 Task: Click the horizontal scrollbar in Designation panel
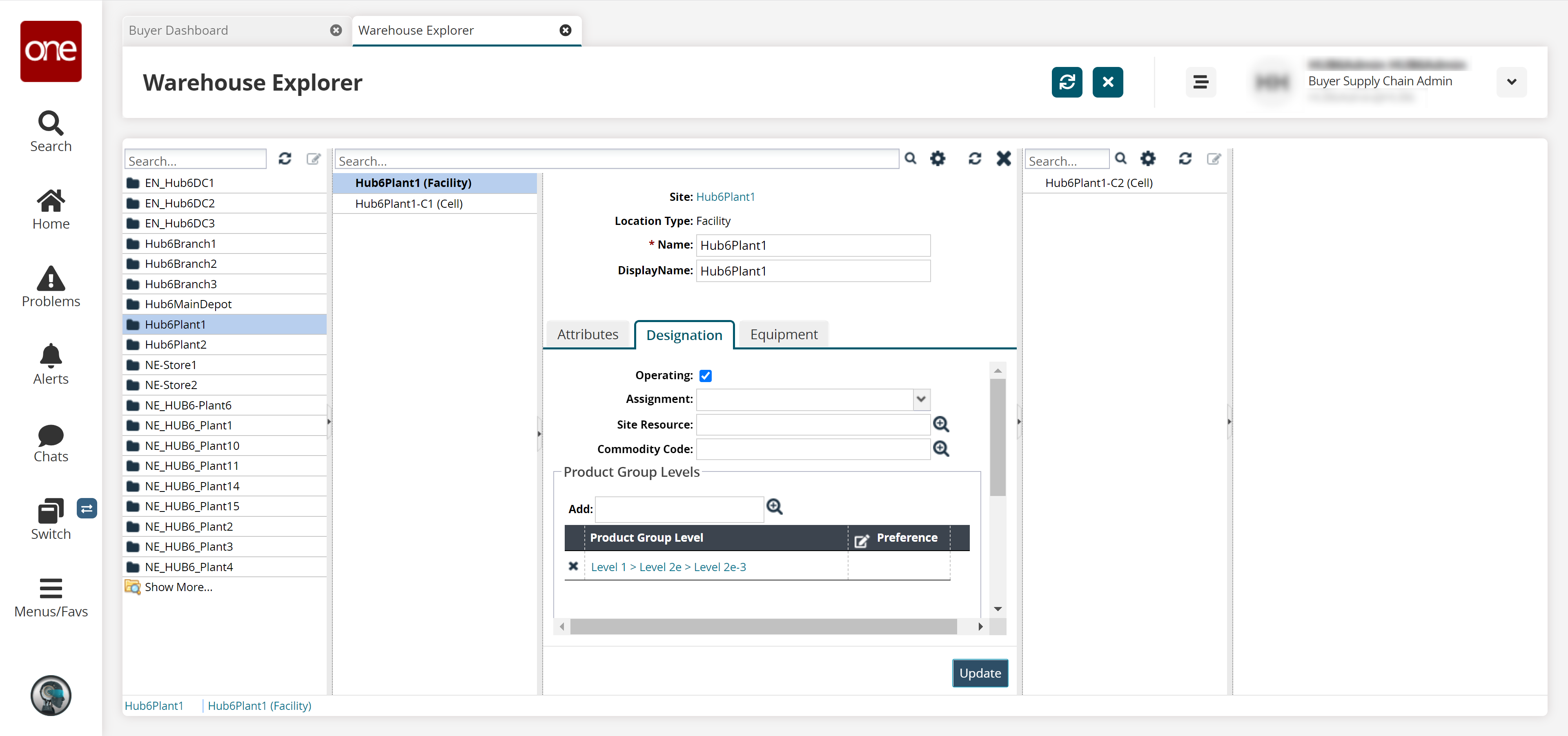click(x=763, y=627)
